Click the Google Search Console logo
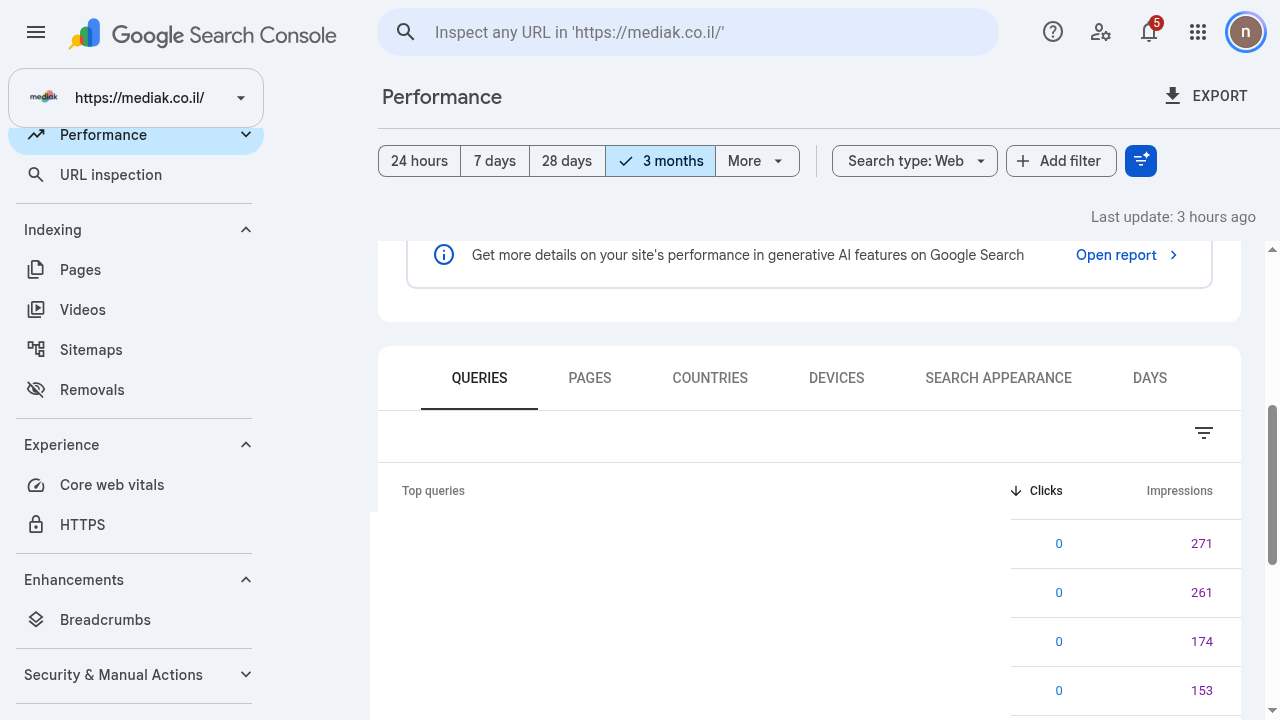 [x=202, y=35]
